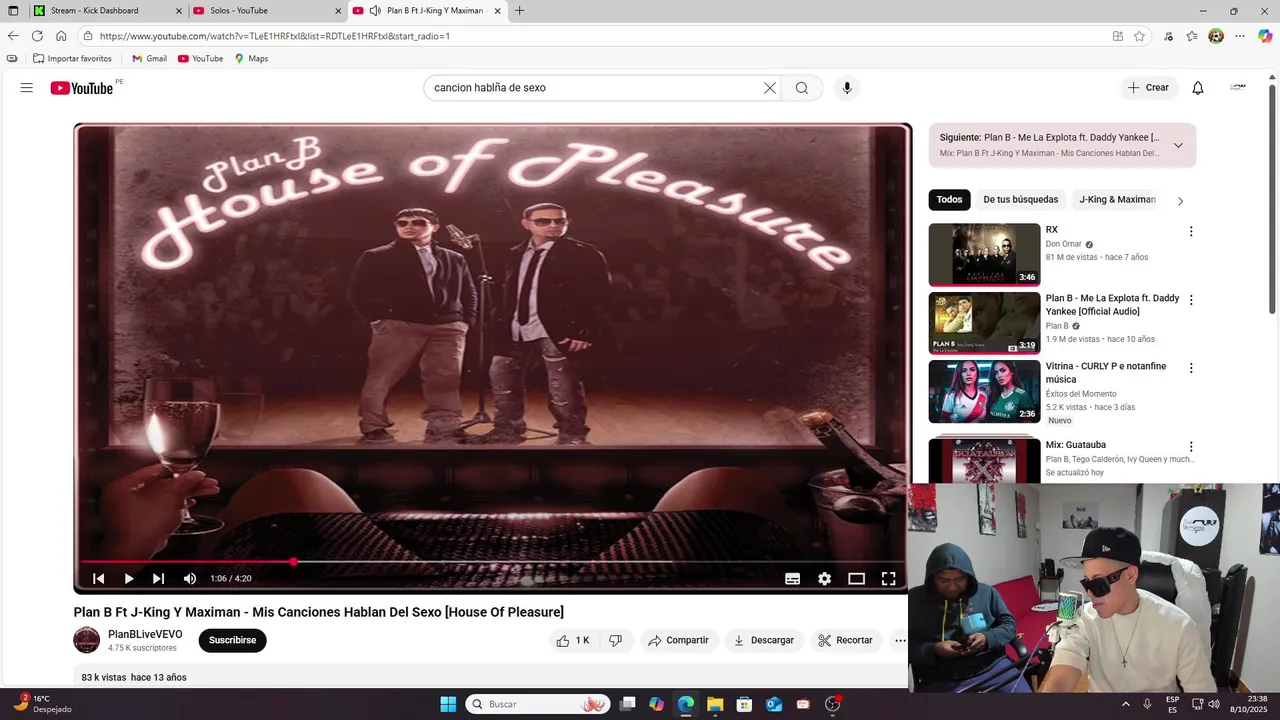1280x720 pixels.
Task: Open Microsoft Store from the taskbar
Action: [744, 705]
